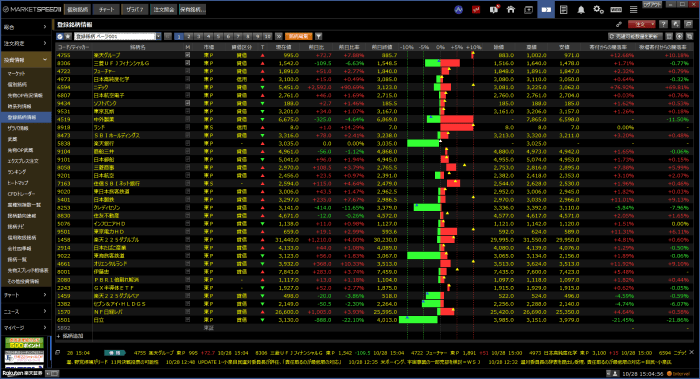The width and height of the screenshot is (700, 379).
Task: Go to page 5 of registered stocks
Action: (218, 37)
